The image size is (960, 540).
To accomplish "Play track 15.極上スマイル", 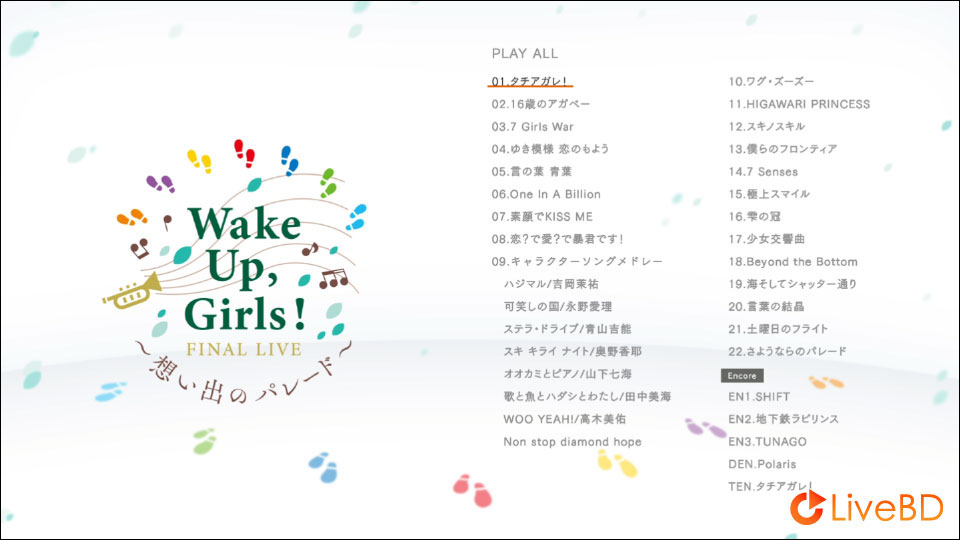I will (769, 194).
